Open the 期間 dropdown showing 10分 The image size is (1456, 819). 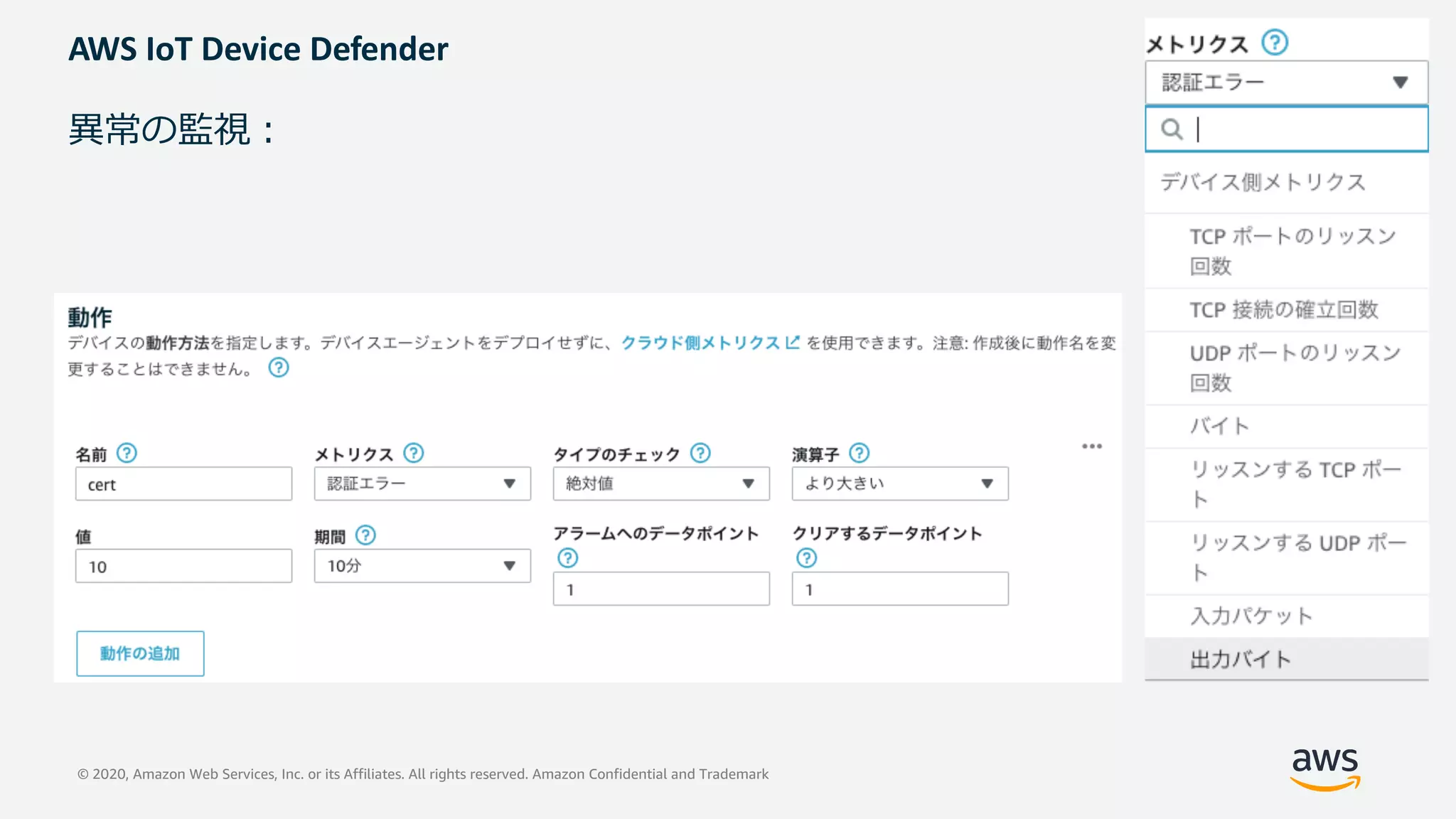pyautogui.click(x=422, y=566)
